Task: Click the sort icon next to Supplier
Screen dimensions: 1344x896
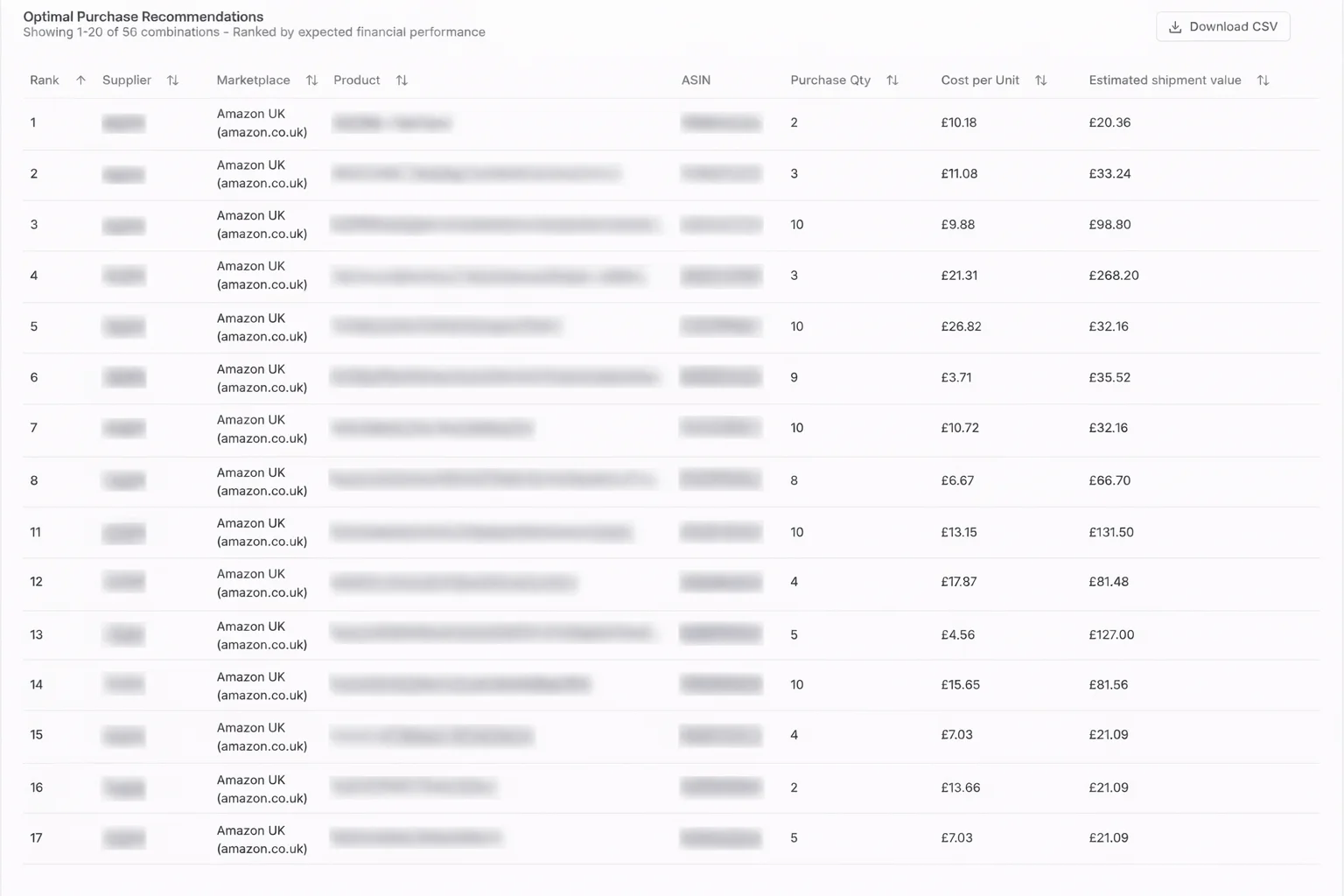Action: pyautogui.click(x=173, y=80)
